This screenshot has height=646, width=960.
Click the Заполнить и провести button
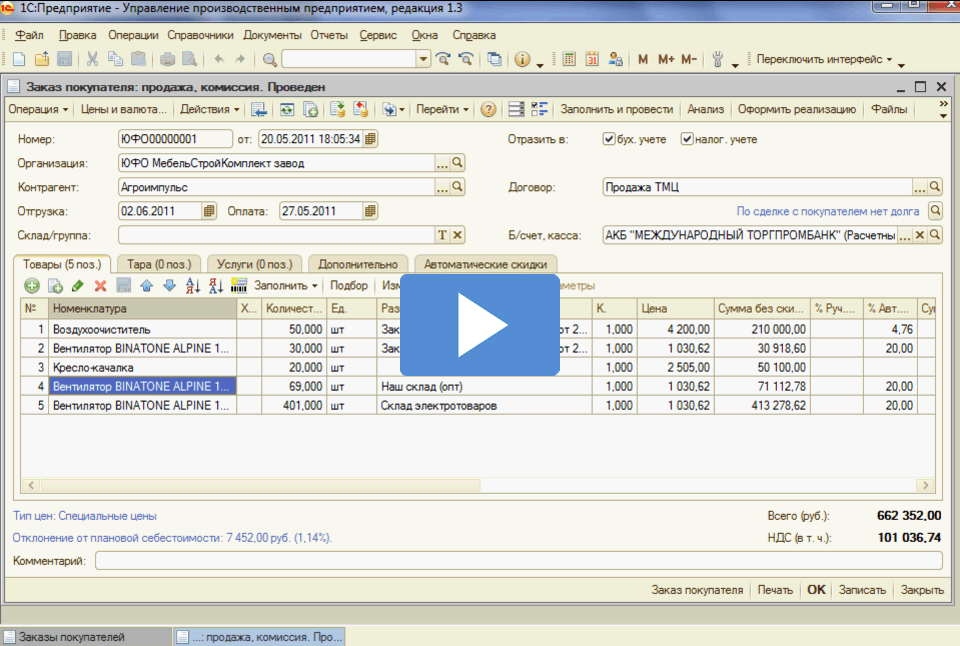tap(617, 110)
